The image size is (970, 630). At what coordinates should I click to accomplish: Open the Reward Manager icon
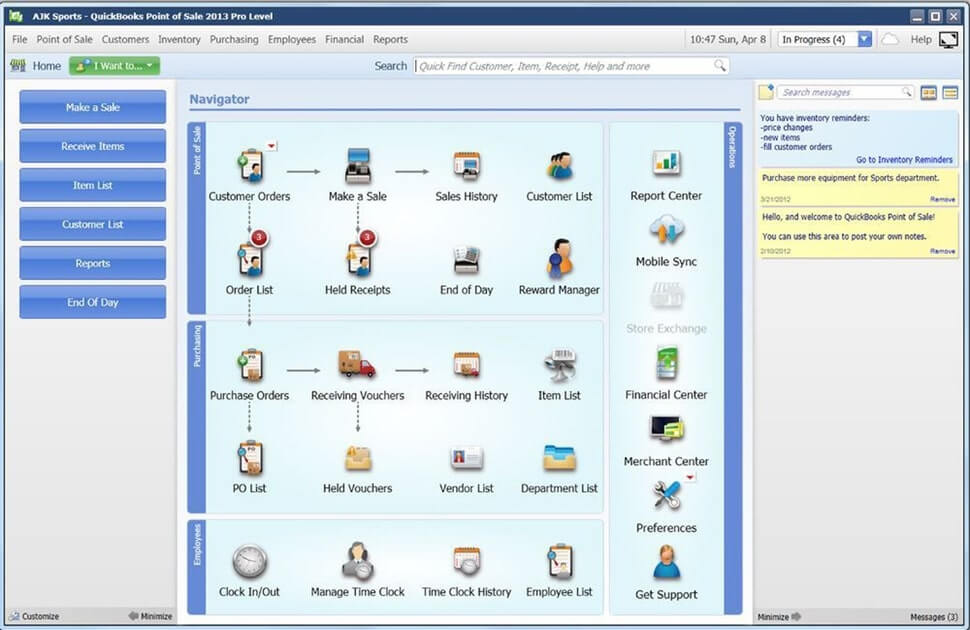[559, 257]
